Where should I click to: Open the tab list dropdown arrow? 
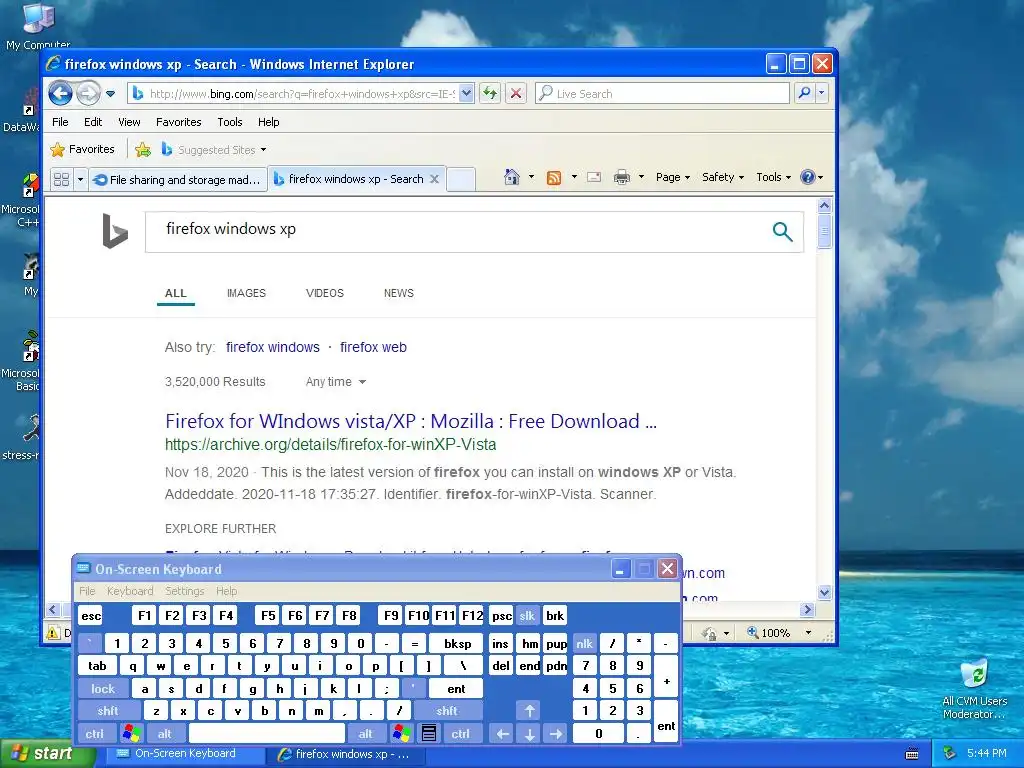click(80, 179)
